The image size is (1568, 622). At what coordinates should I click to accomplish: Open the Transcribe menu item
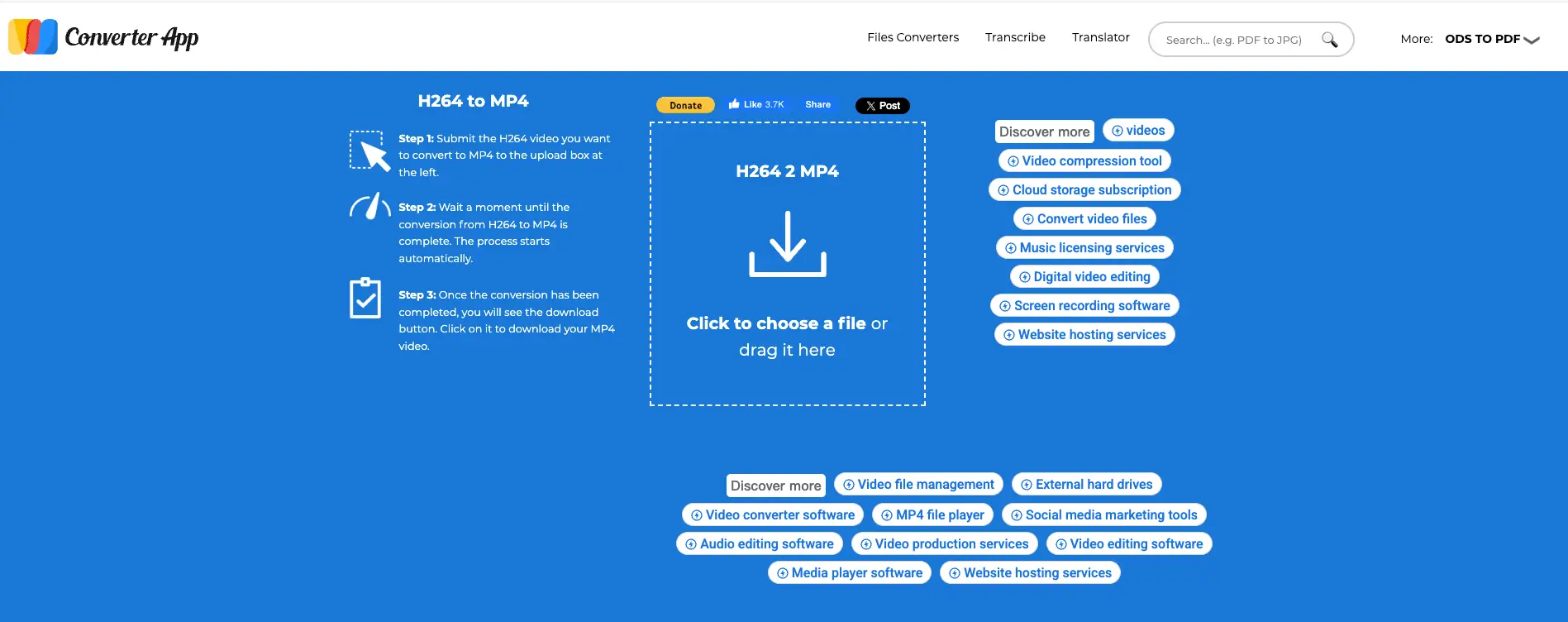coord(1015,37)
